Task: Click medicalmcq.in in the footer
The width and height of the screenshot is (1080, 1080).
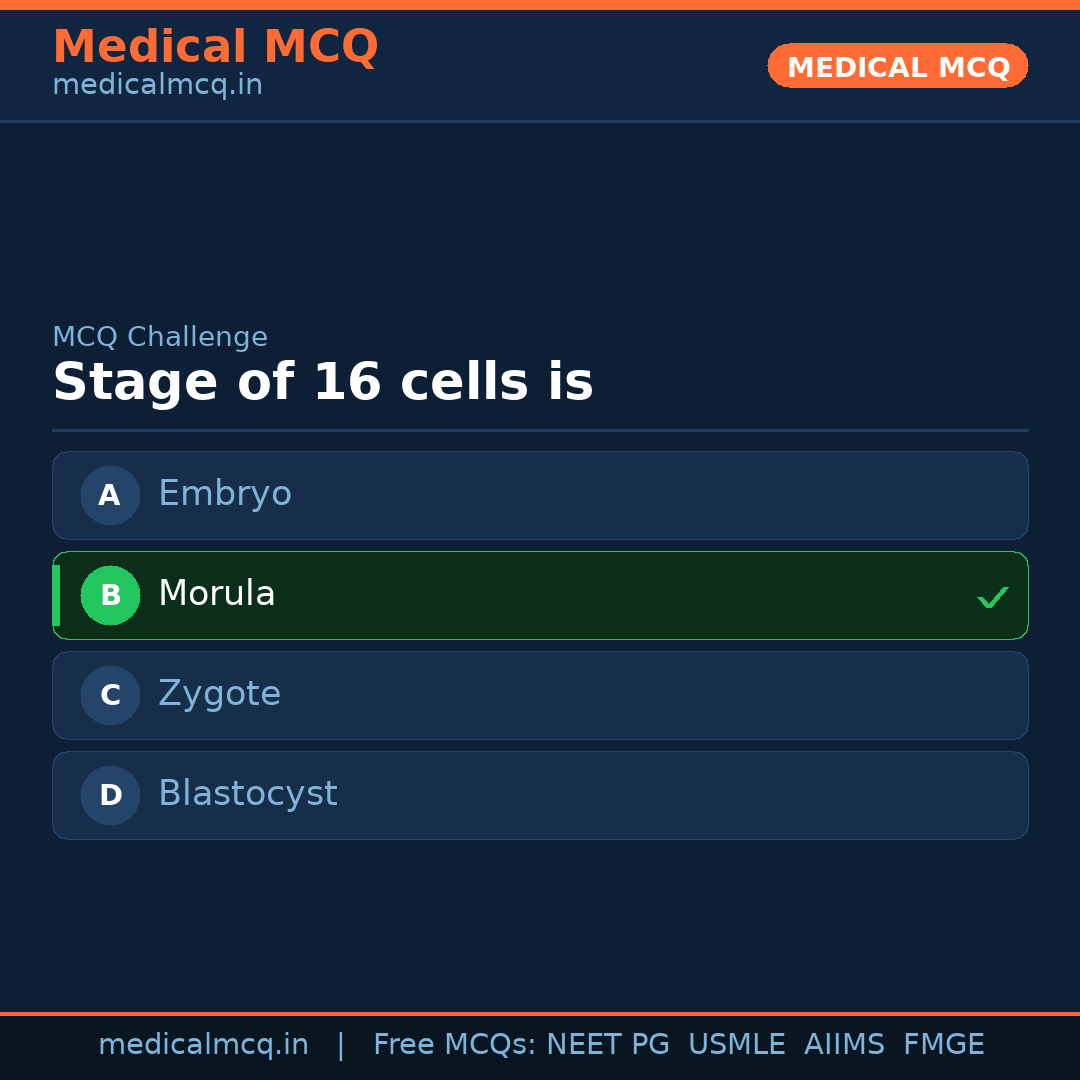Action: 203,1043
